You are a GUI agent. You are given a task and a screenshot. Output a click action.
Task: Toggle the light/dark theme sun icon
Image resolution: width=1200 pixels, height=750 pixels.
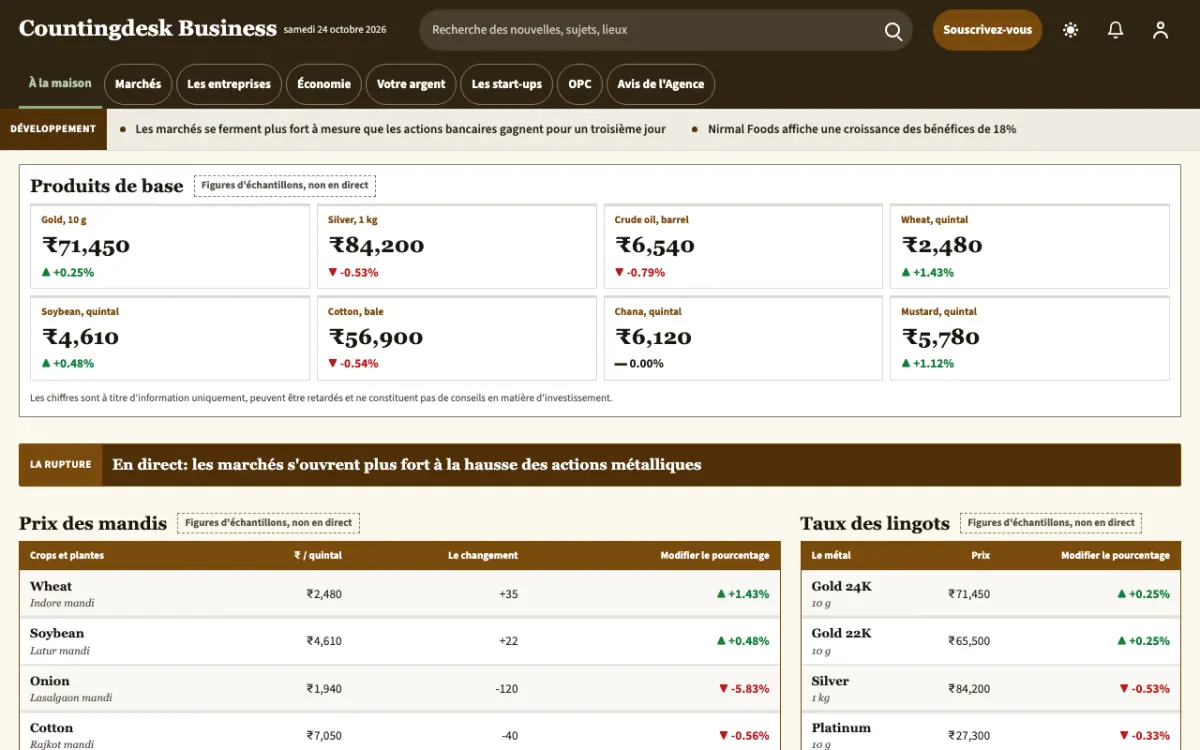[x=1071, y=30]
